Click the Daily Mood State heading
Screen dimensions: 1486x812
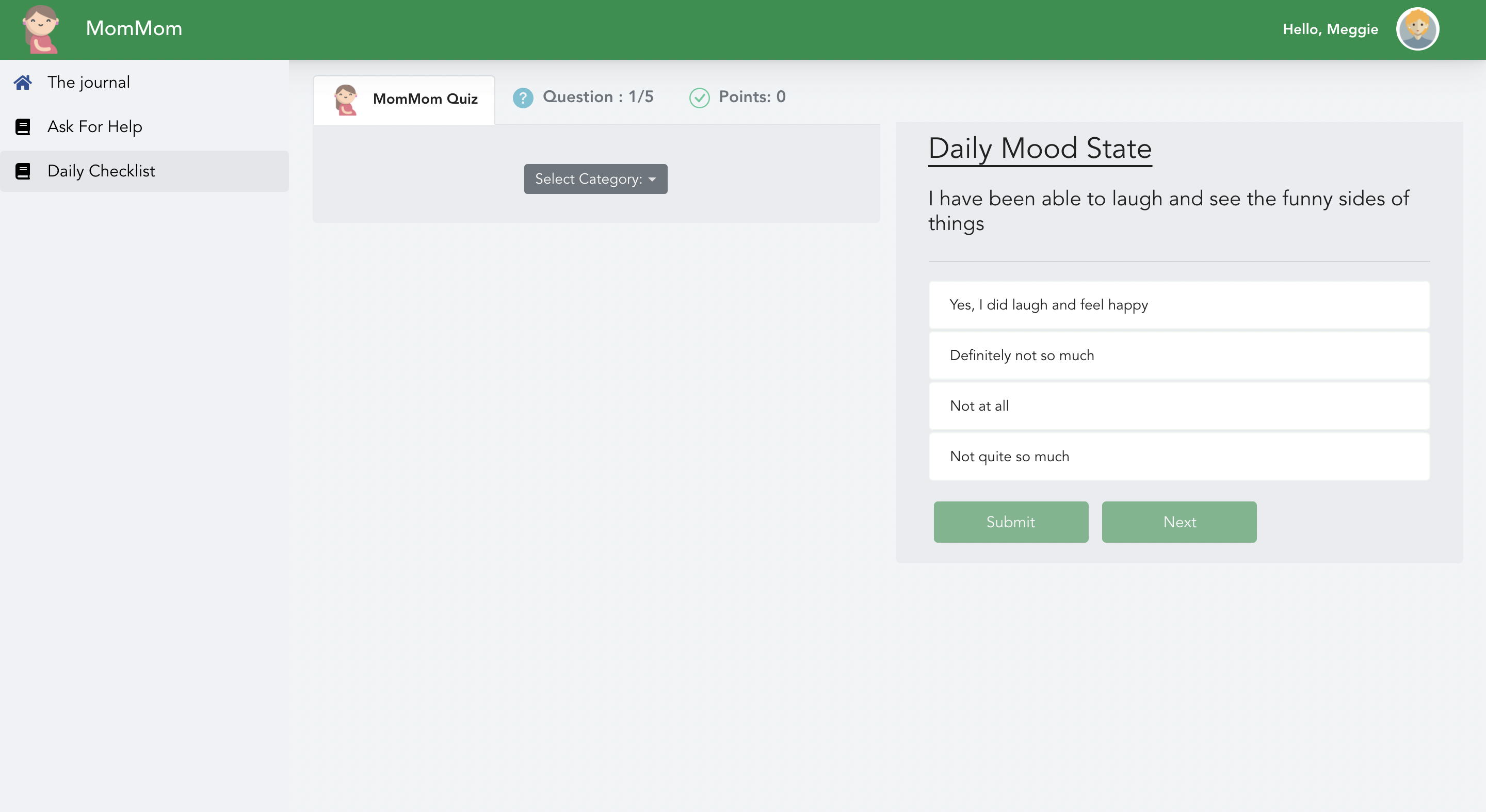point(1040,149)
